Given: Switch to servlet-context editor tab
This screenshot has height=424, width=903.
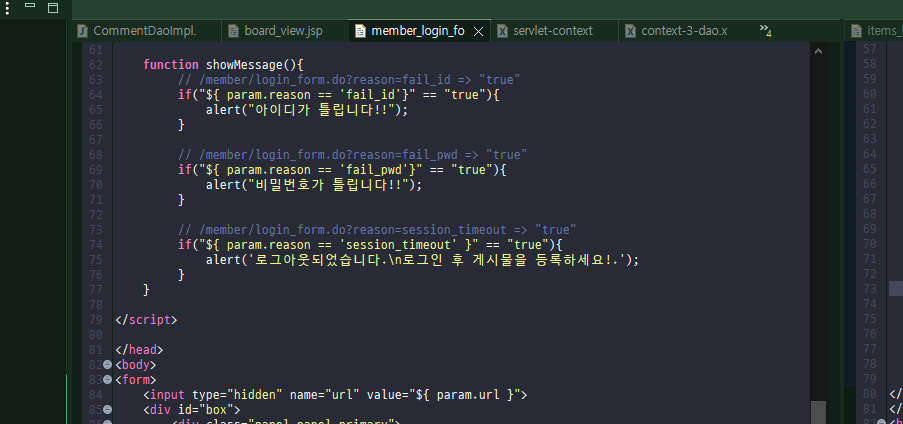Looking at the screenshot, I should coord(554,31).
